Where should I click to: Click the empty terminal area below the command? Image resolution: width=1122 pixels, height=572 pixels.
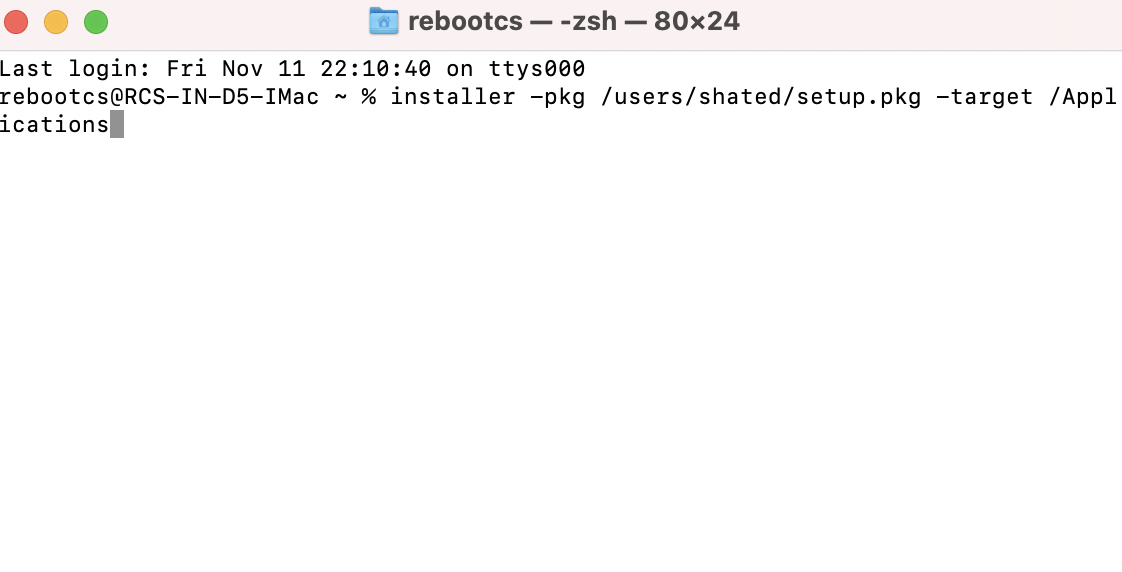tap(561, 354)
